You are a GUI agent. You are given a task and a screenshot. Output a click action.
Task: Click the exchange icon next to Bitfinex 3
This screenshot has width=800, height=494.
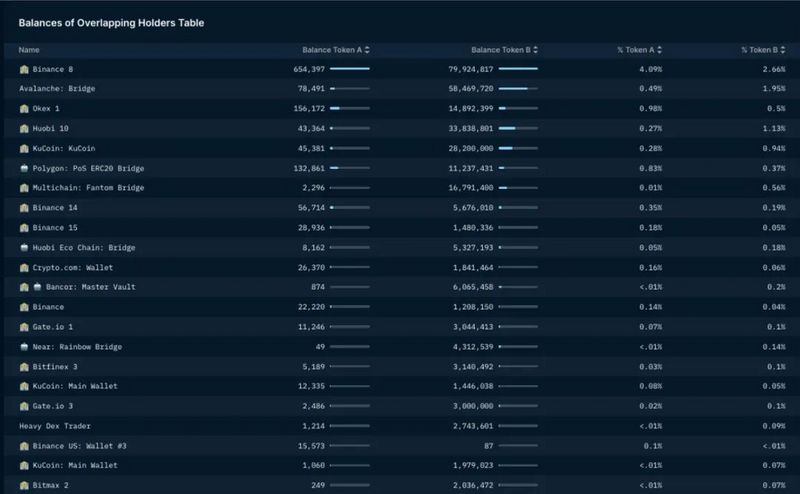pos(24,367)
